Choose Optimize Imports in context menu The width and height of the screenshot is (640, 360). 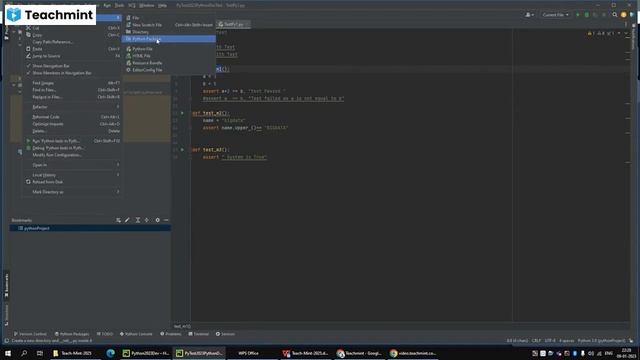[x=72, y=124]
